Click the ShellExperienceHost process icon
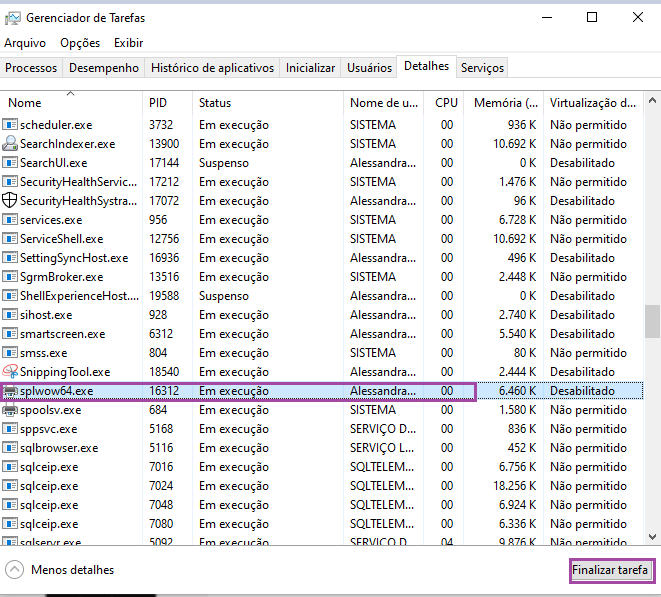Screen dimensions: 661x597 coord(10,296)
